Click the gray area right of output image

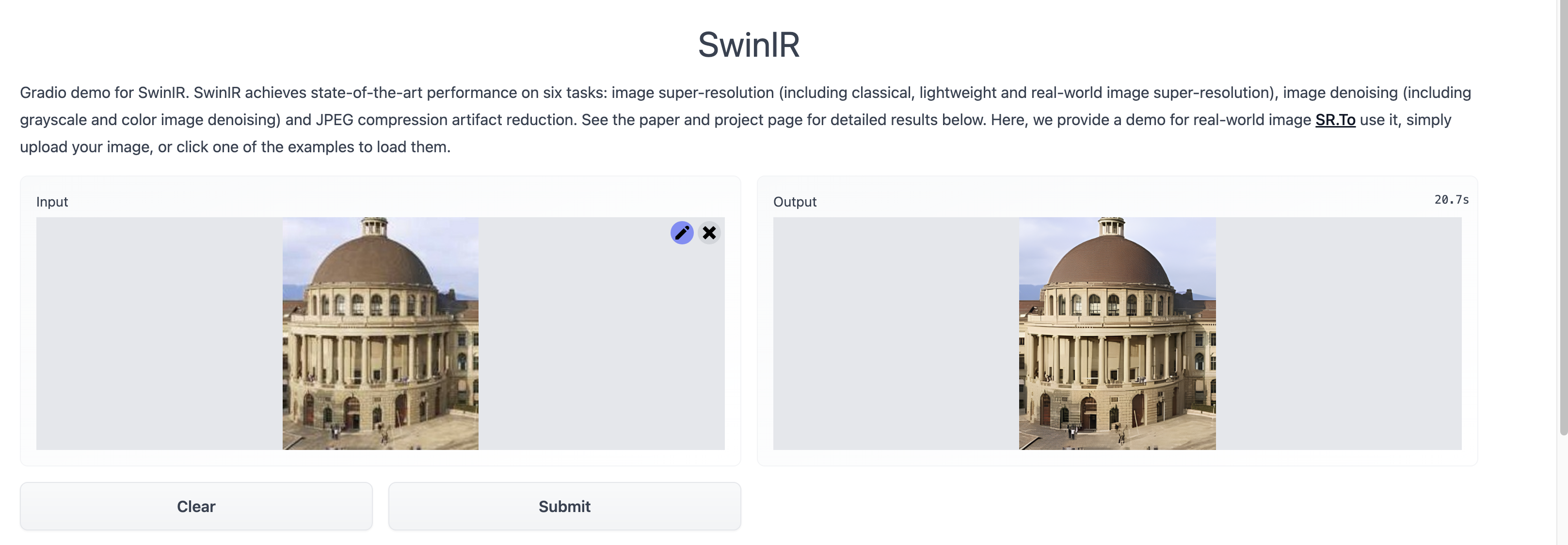1339,334
